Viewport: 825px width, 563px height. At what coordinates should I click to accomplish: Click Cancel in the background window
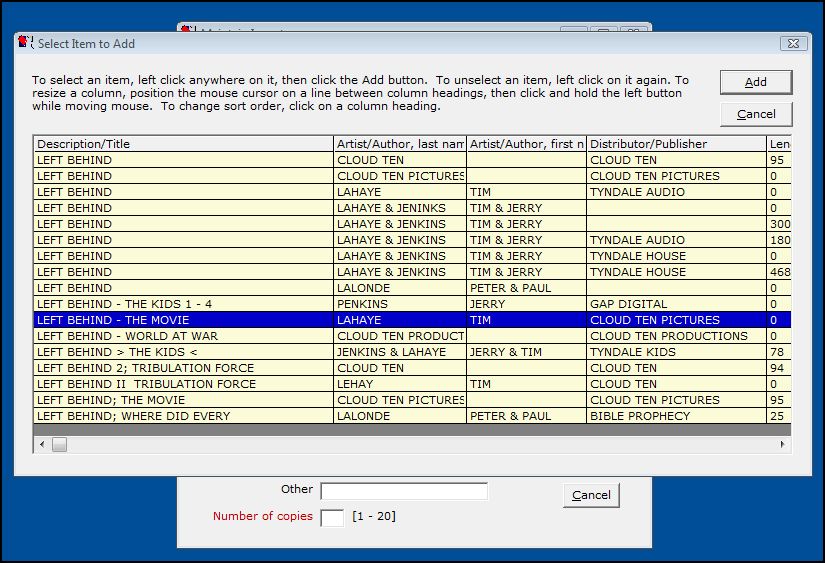coord(591,495)
